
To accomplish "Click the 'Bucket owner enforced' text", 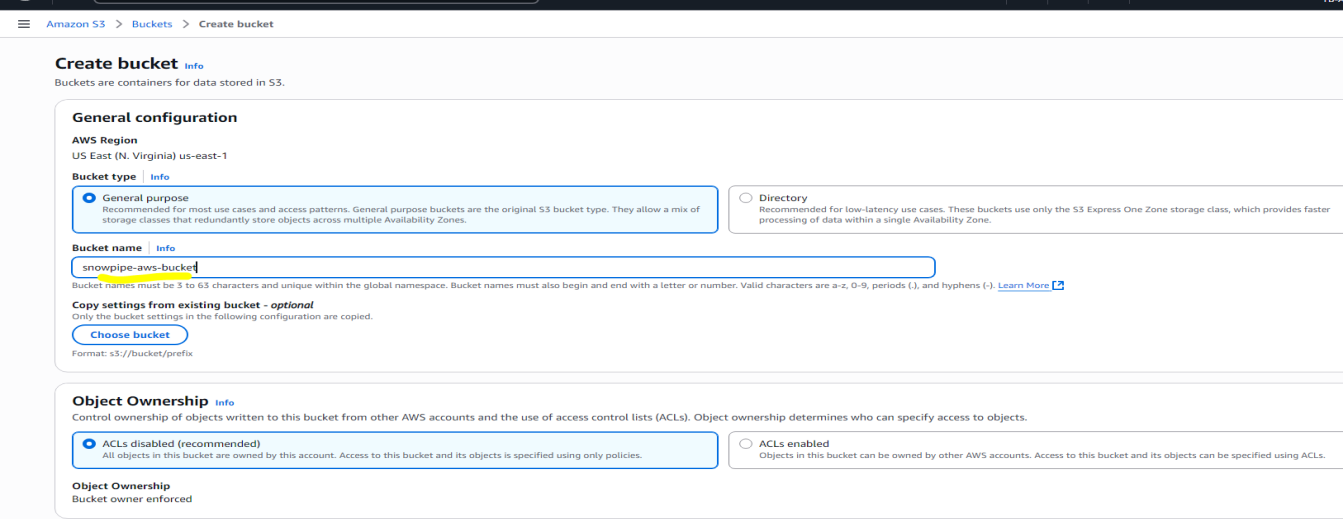I will [x=132, y=499].
